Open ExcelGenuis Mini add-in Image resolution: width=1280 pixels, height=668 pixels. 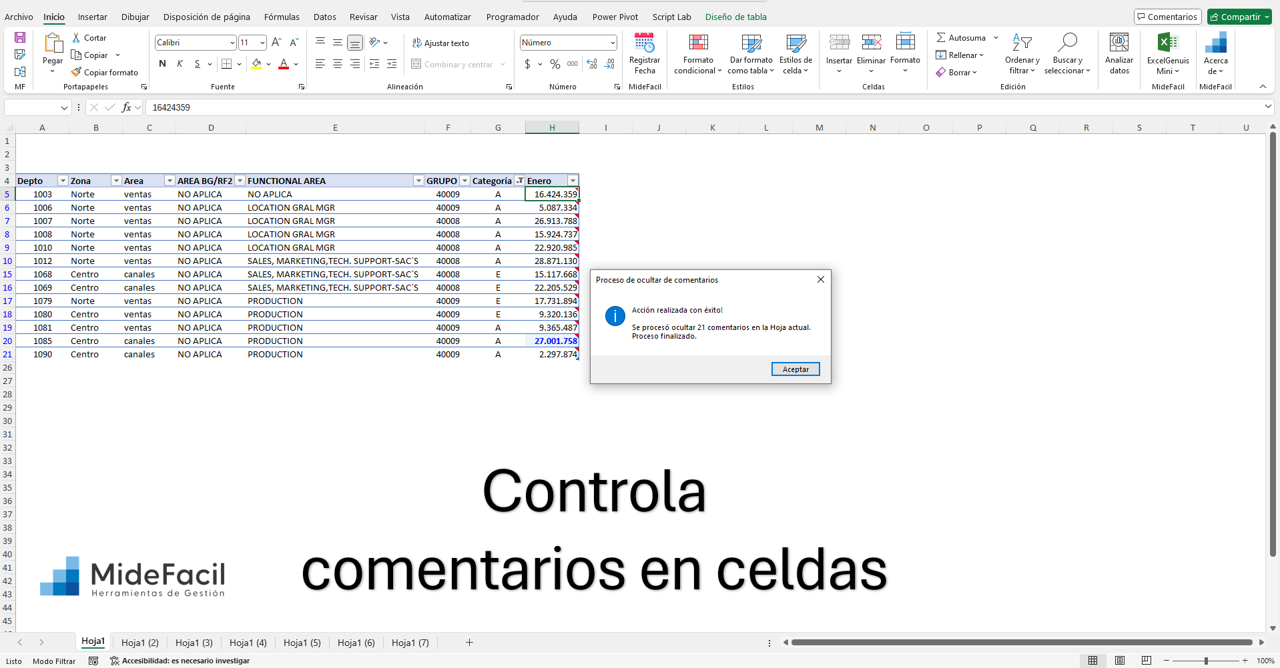click(x=1168, y=53)
